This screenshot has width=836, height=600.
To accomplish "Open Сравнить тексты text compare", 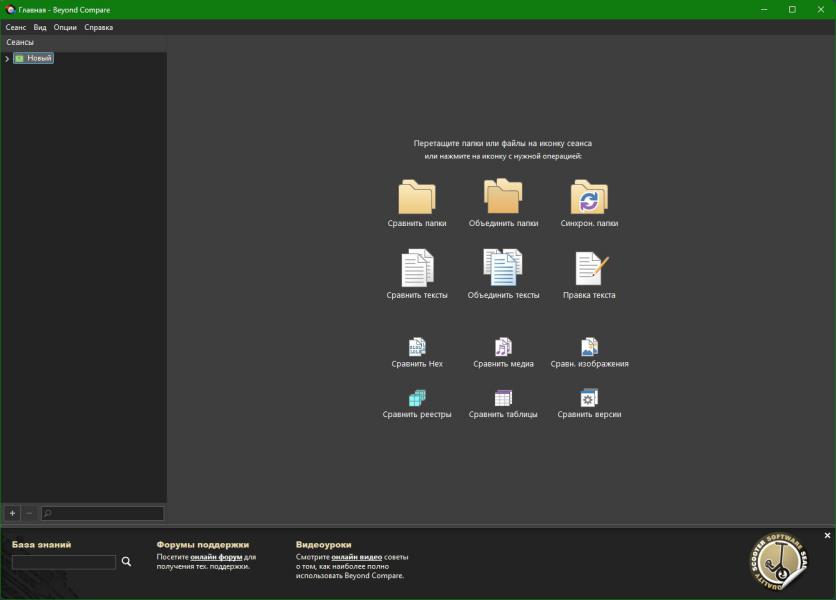I will 417,269.
